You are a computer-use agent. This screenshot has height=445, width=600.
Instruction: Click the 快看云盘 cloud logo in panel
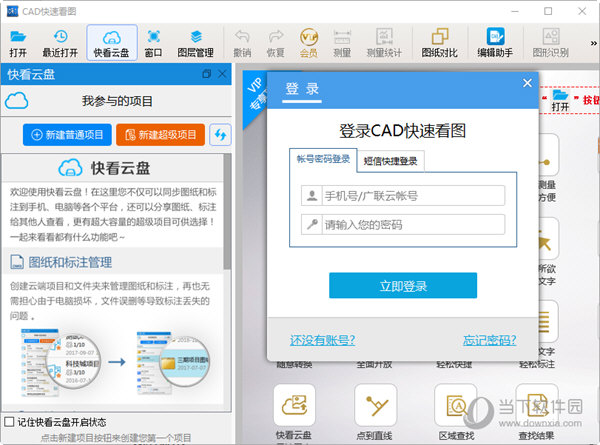pos(70,168)
